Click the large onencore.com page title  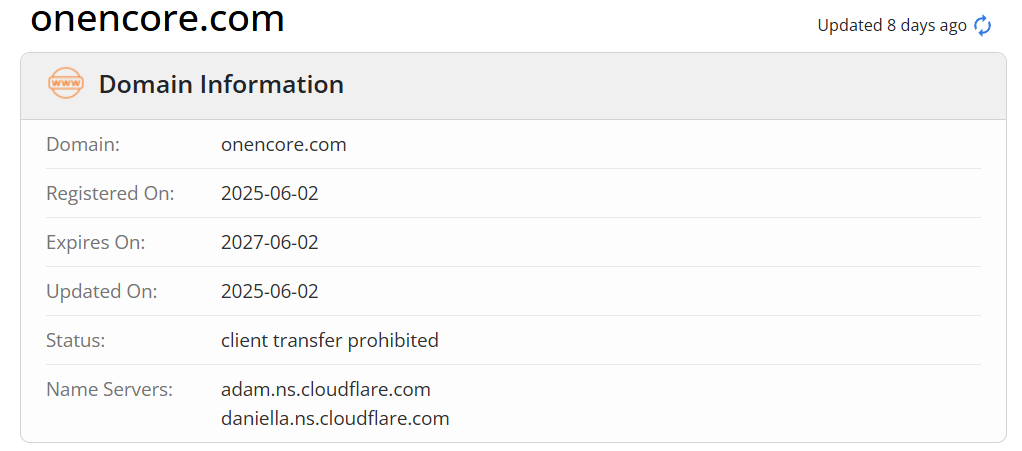[157, 18]
